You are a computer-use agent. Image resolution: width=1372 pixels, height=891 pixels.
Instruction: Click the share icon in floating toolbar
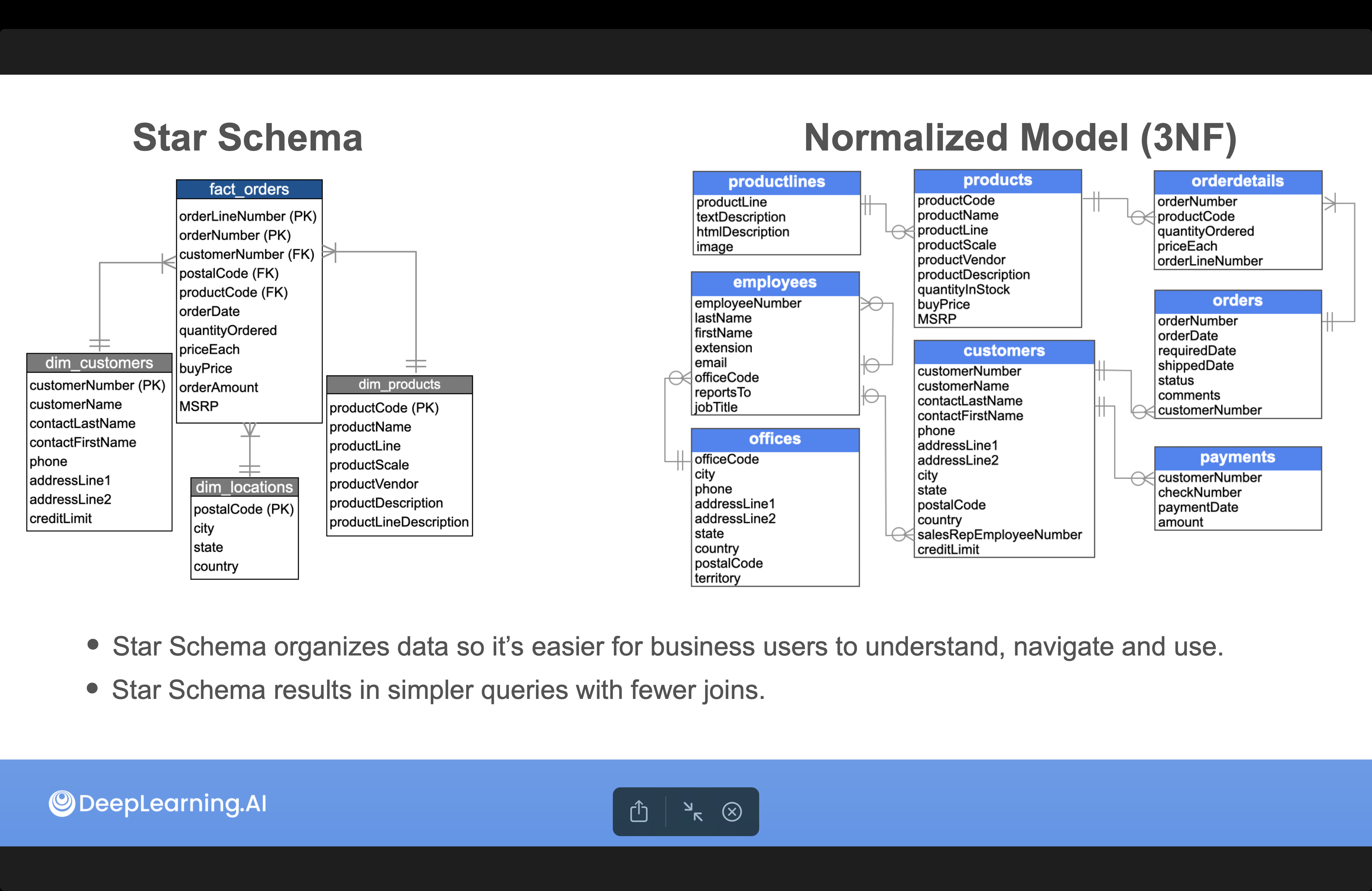[x=639, y=811]
